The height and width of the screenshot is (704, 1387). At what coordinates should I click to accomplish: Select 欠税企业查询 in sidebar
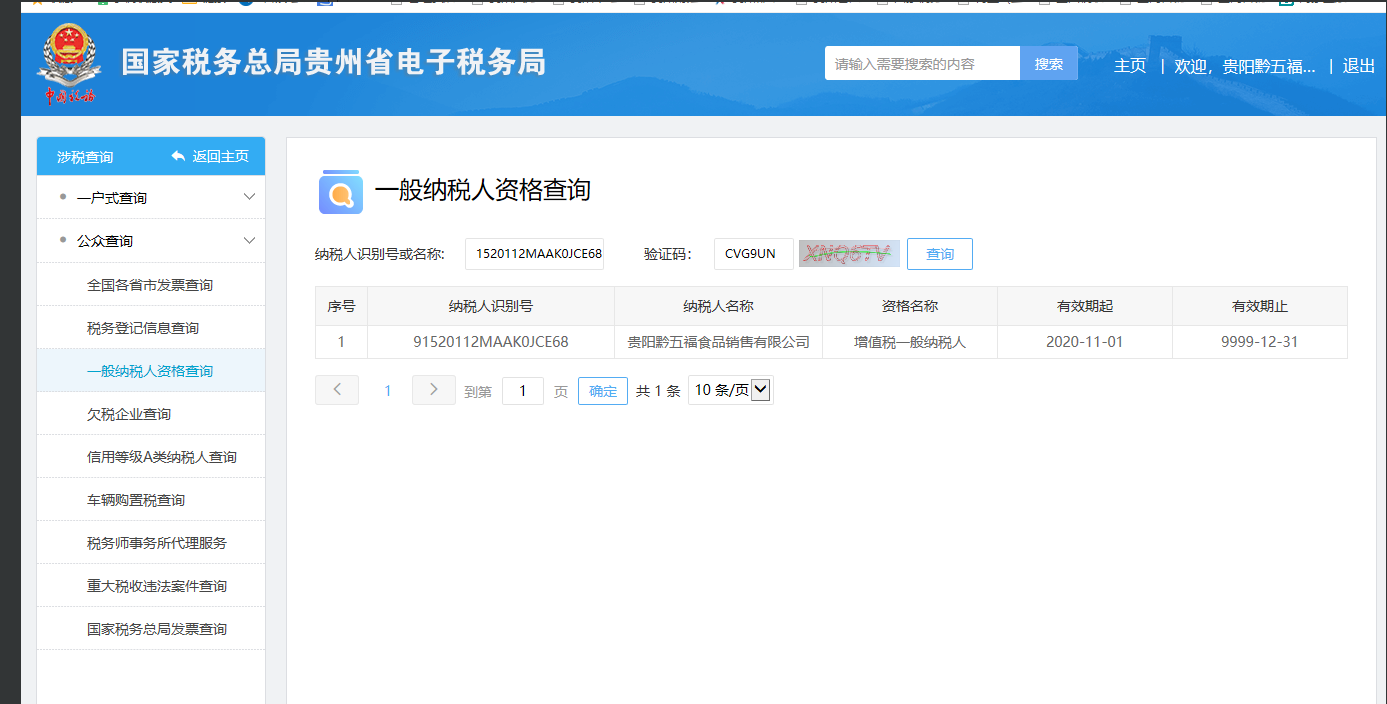[129, 414]
